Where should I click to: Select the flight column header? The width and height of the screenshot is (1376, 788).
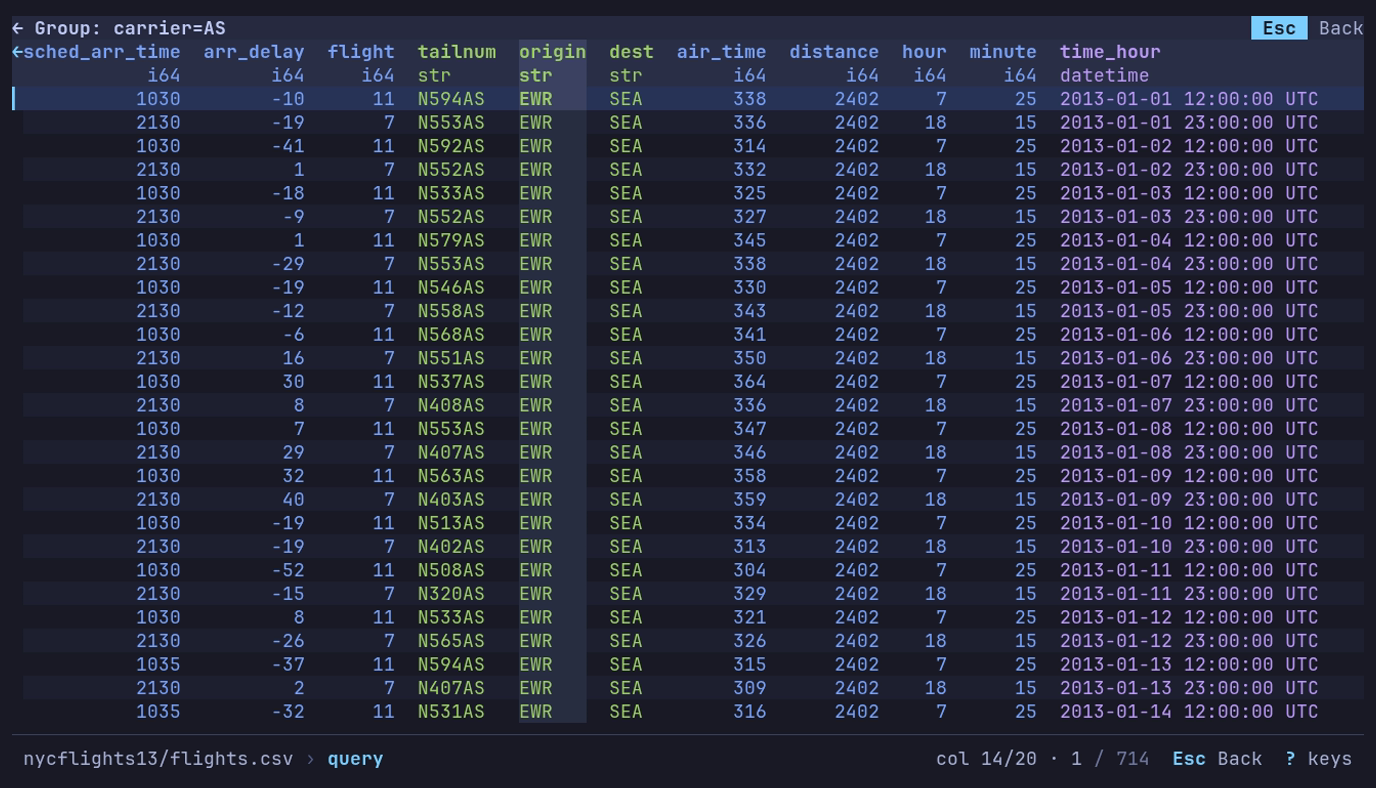pyautogui.click(x=361, y=52)
